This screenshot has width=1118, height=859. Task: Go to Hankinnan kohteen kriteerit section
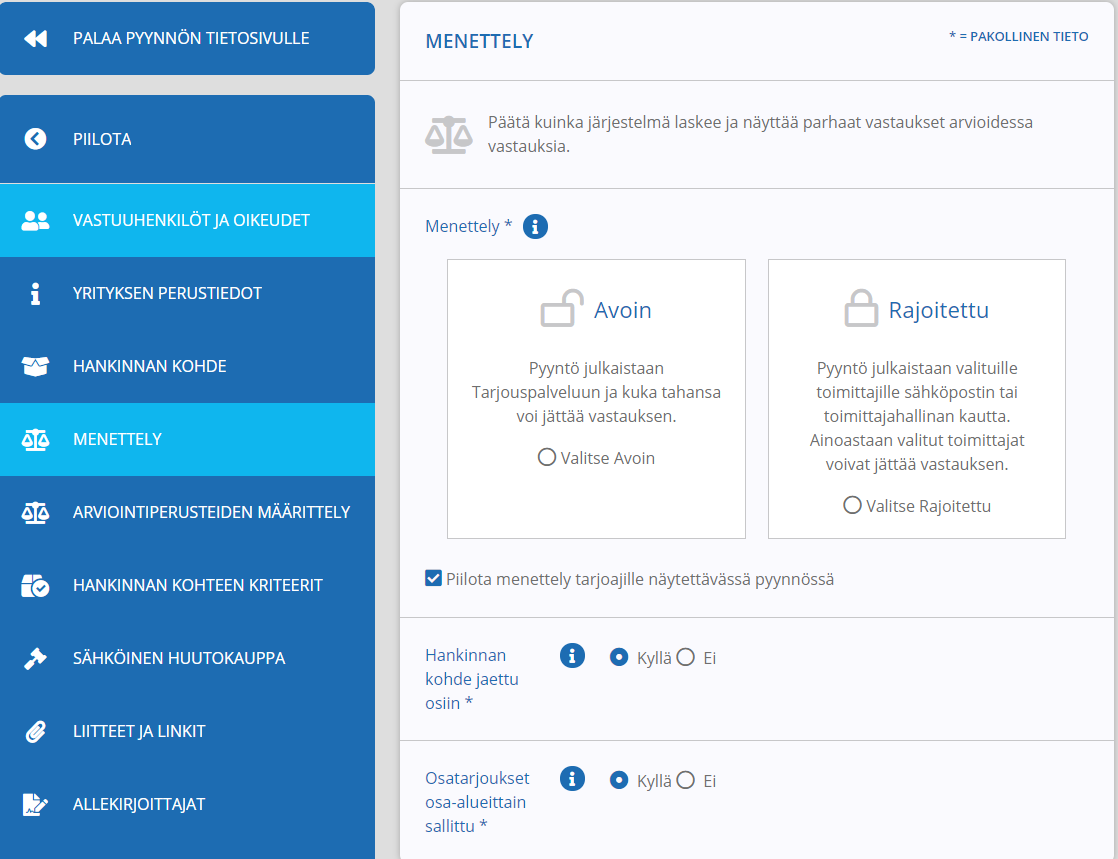coord(187,585)
